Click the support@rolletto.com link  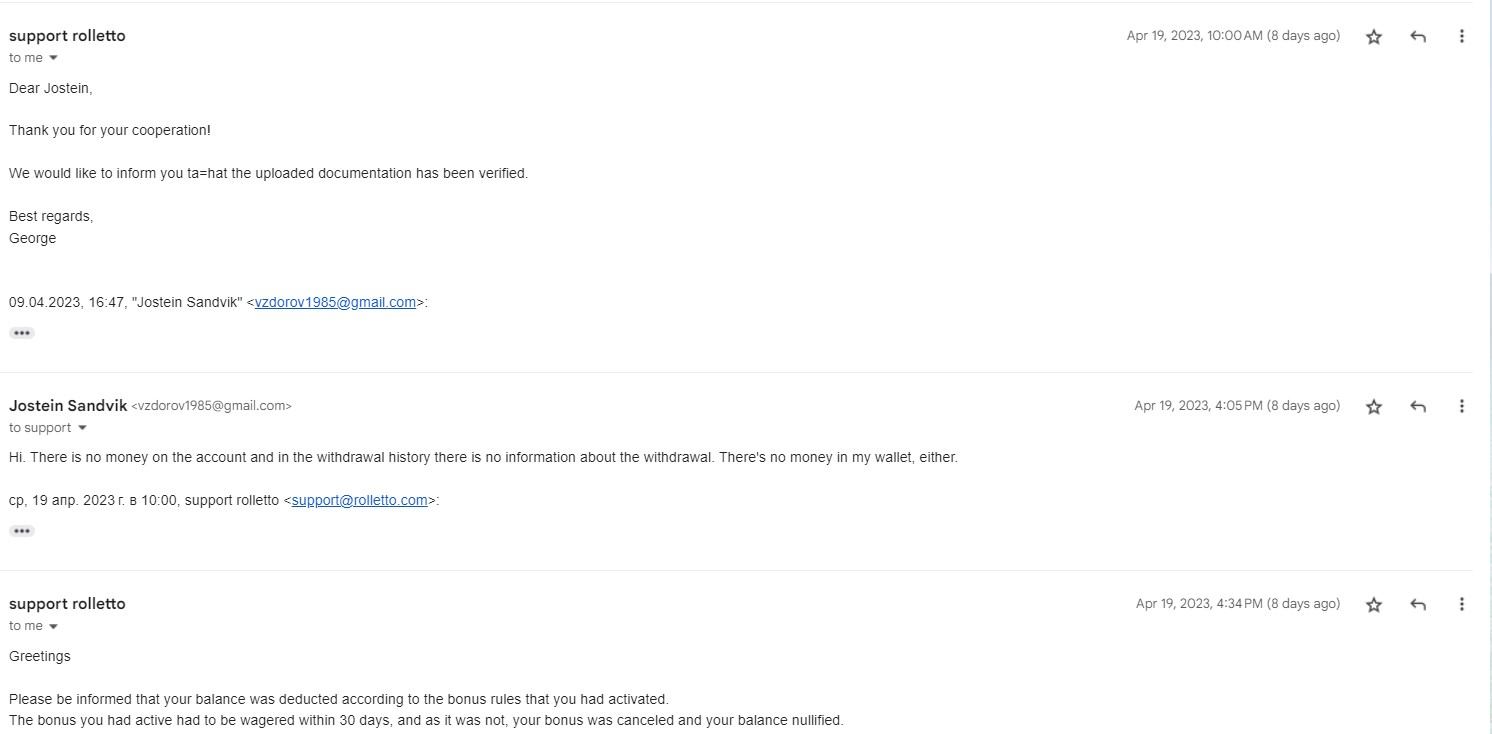pyautogui.click(x=359, y=500)
